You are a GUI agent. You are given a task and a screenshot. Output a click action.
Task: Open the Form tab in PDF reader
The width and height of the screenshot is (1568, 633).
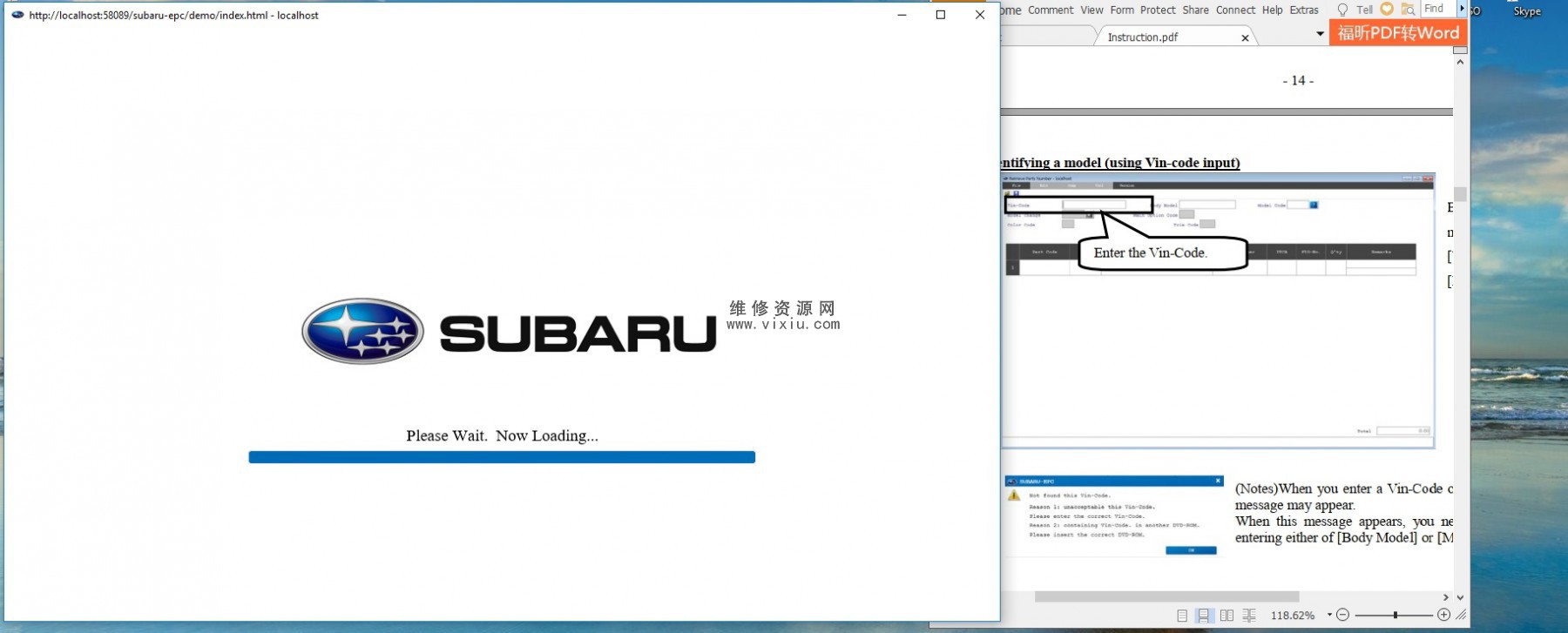coord(1122,10)
